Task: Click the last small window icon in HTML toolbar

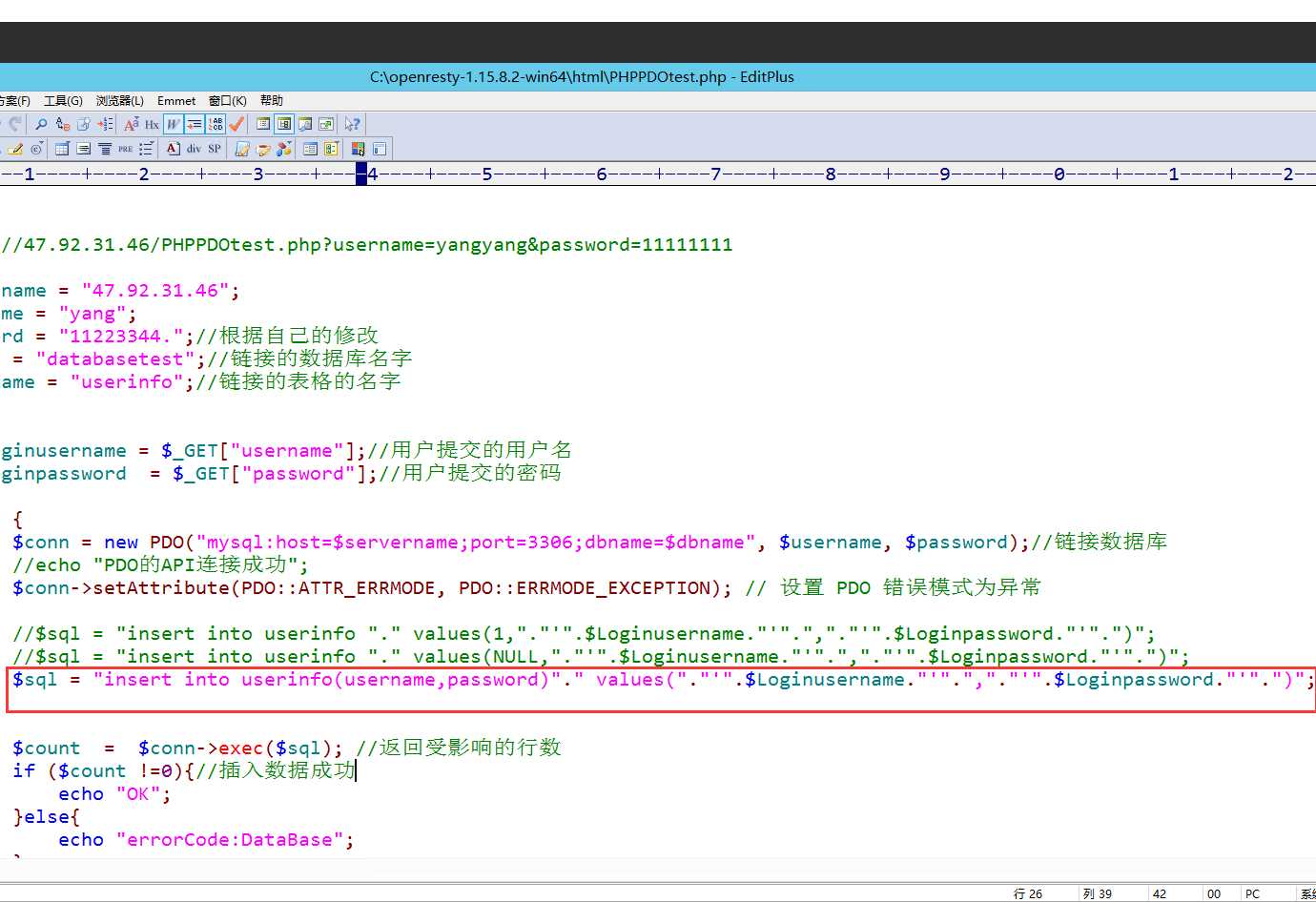Action: 380,149
